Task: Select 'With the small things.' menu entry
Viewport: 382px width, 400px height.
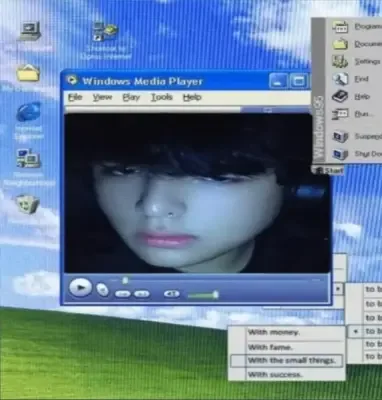Action: coord(287,361)
